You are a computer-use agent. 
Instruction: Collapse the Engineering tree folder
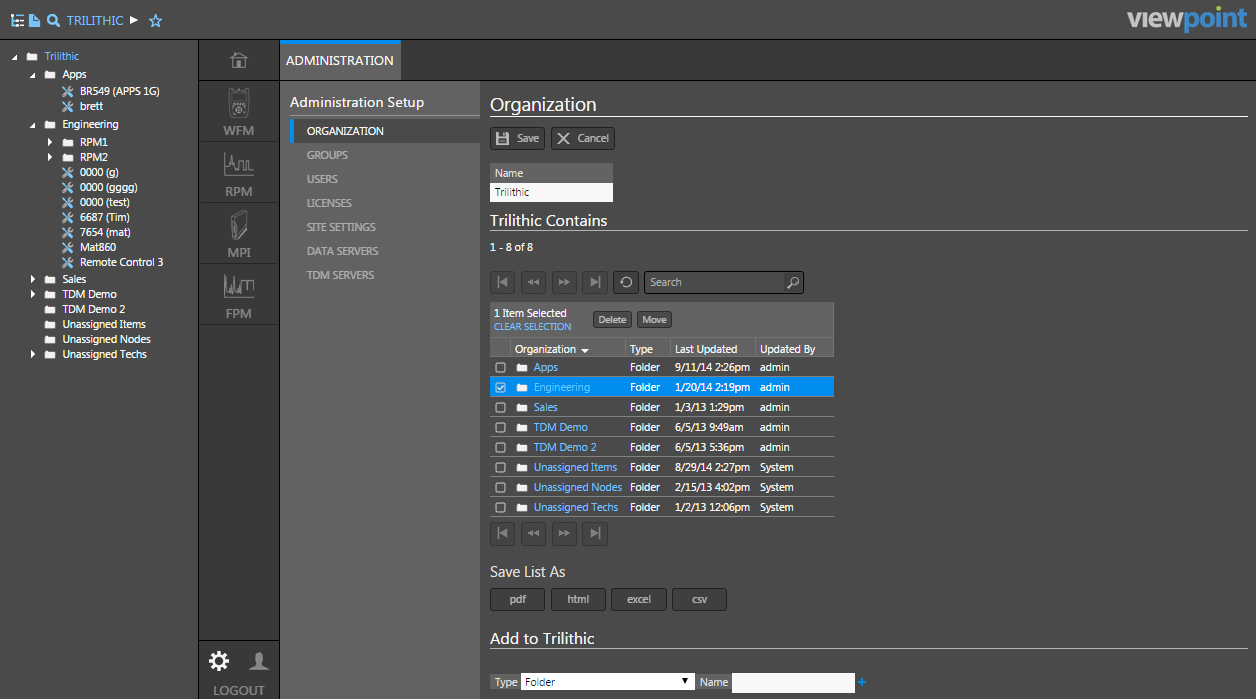33,125
